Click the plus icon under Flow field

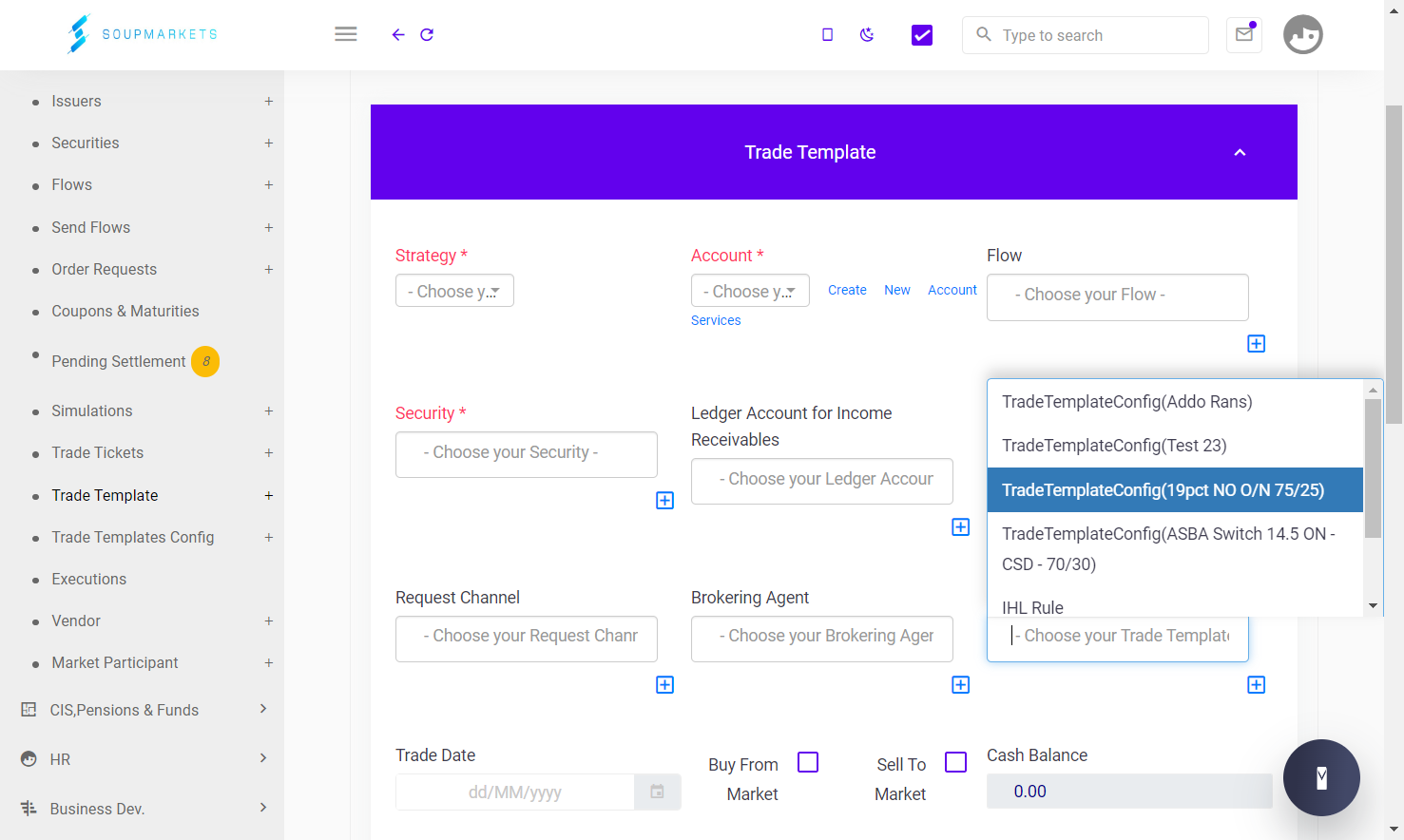click(1257, 344)
